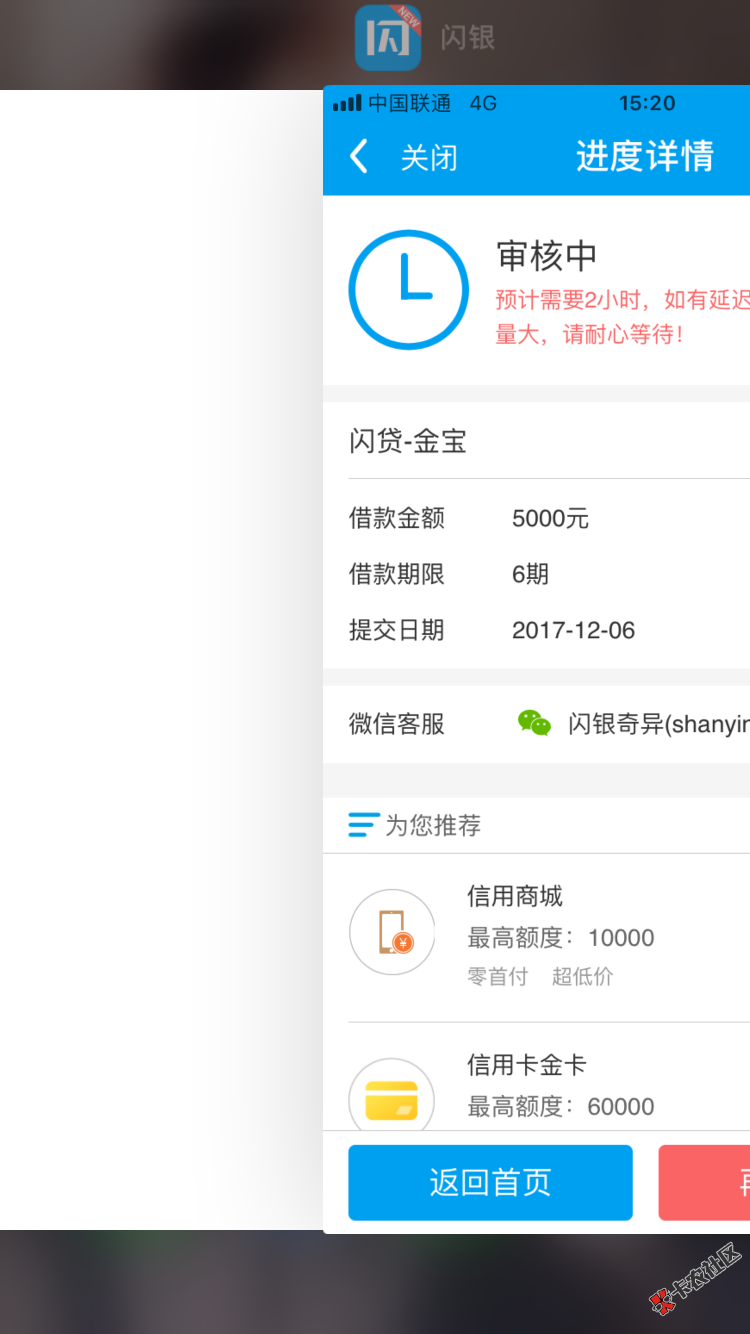The height and width of the screenshot is (1334, 750).
Task: Tap the 闪银奇异 WeChat account name
Action: [x=659, y=724]
